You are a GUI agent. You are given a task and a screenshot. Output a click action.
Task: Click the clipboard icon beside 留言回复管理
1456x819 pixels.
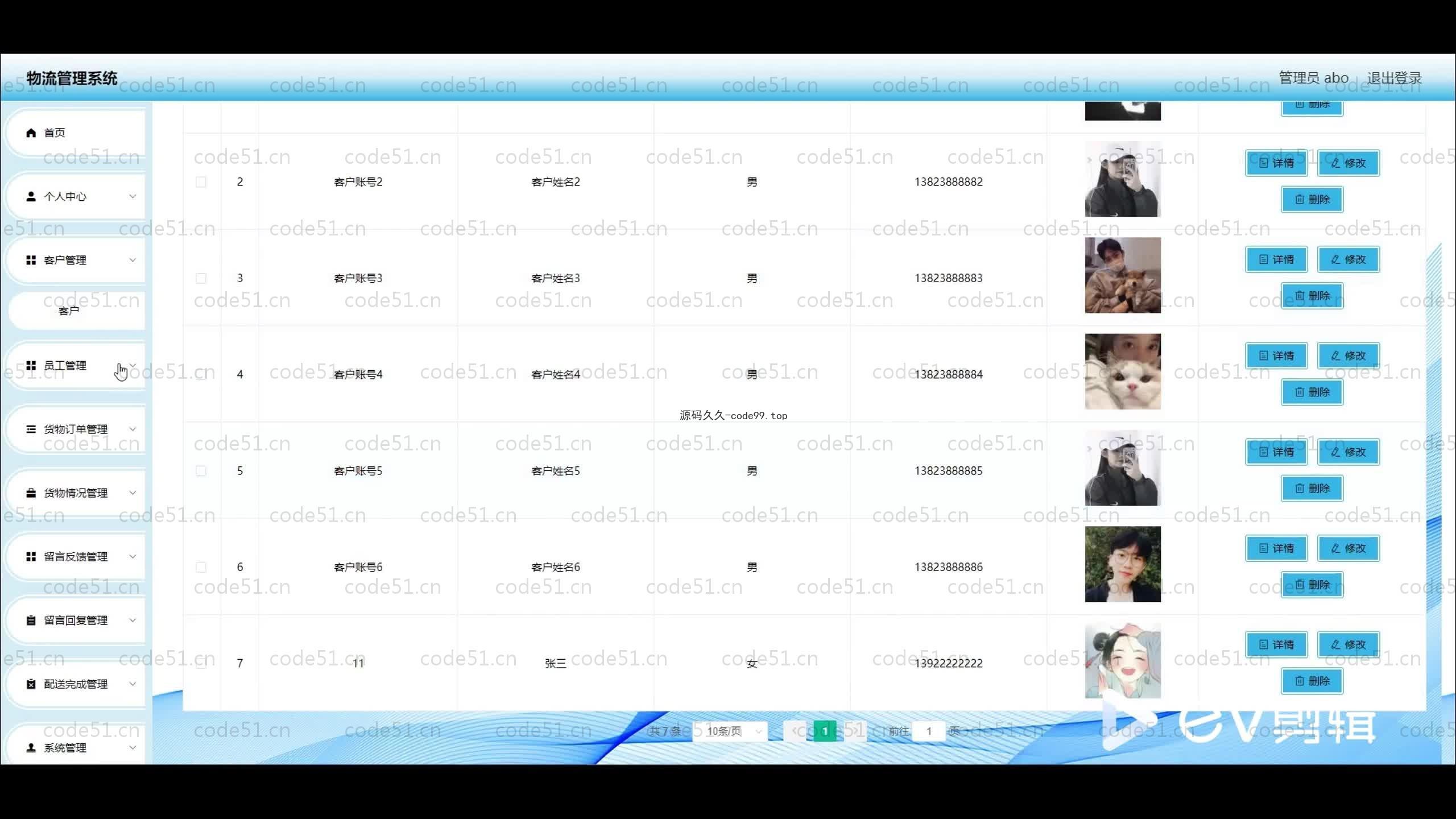(31, 621)
